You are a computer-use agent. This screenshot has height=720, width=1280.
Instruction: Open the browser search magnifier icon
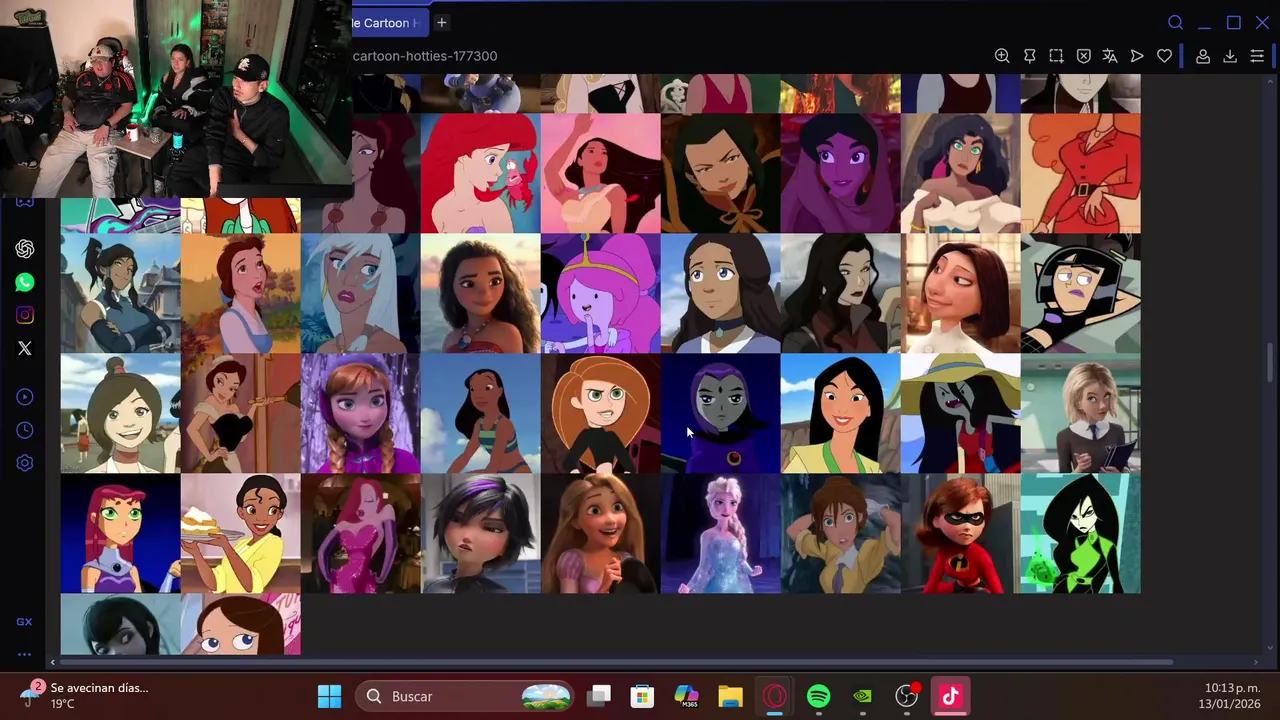(1176, 23)
